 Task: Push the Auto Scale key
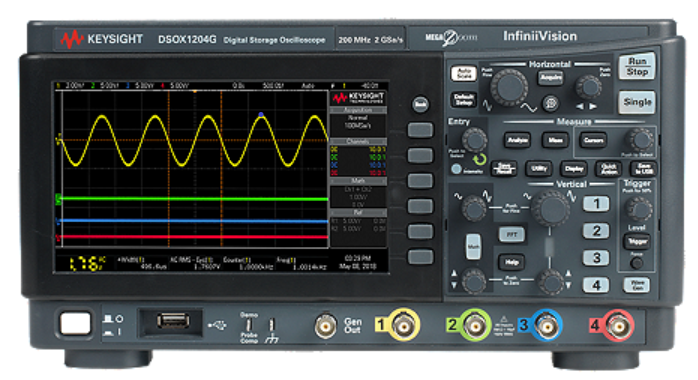coord(464,73)
